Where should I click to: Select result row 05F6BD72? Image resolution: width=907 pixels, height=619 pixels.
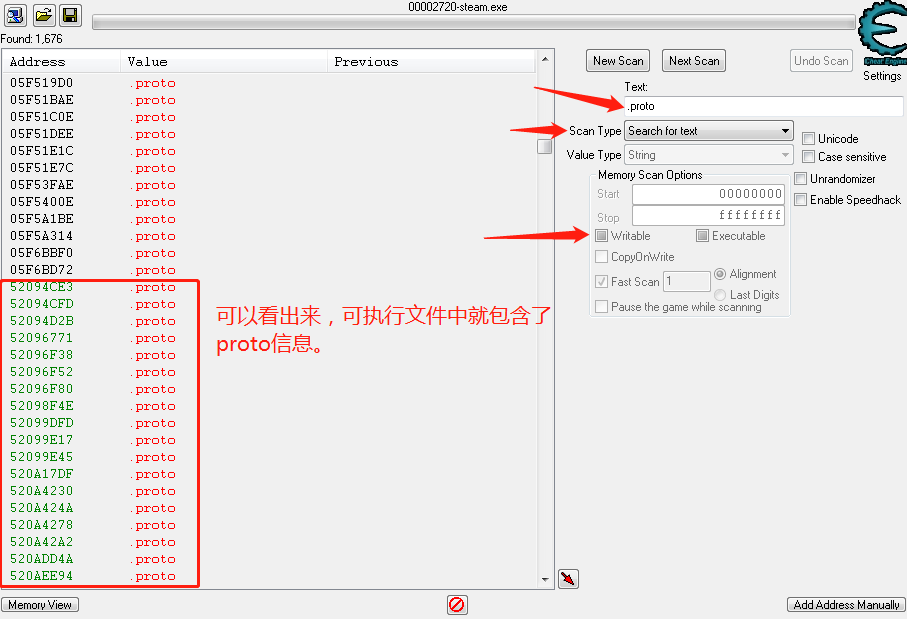click(269, 270)
